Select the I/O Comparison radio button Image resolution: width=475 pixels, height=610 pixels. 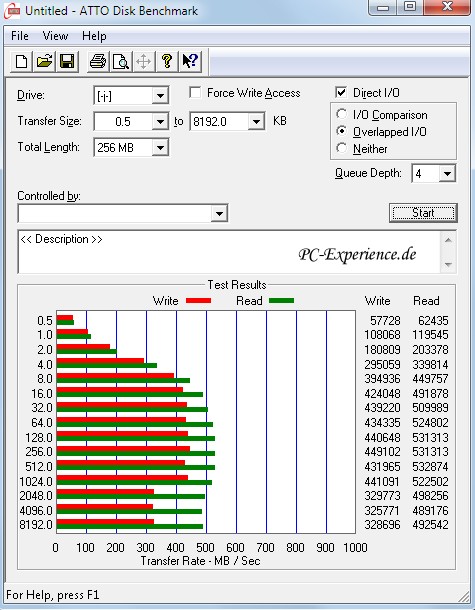click(x=342, y=114)
